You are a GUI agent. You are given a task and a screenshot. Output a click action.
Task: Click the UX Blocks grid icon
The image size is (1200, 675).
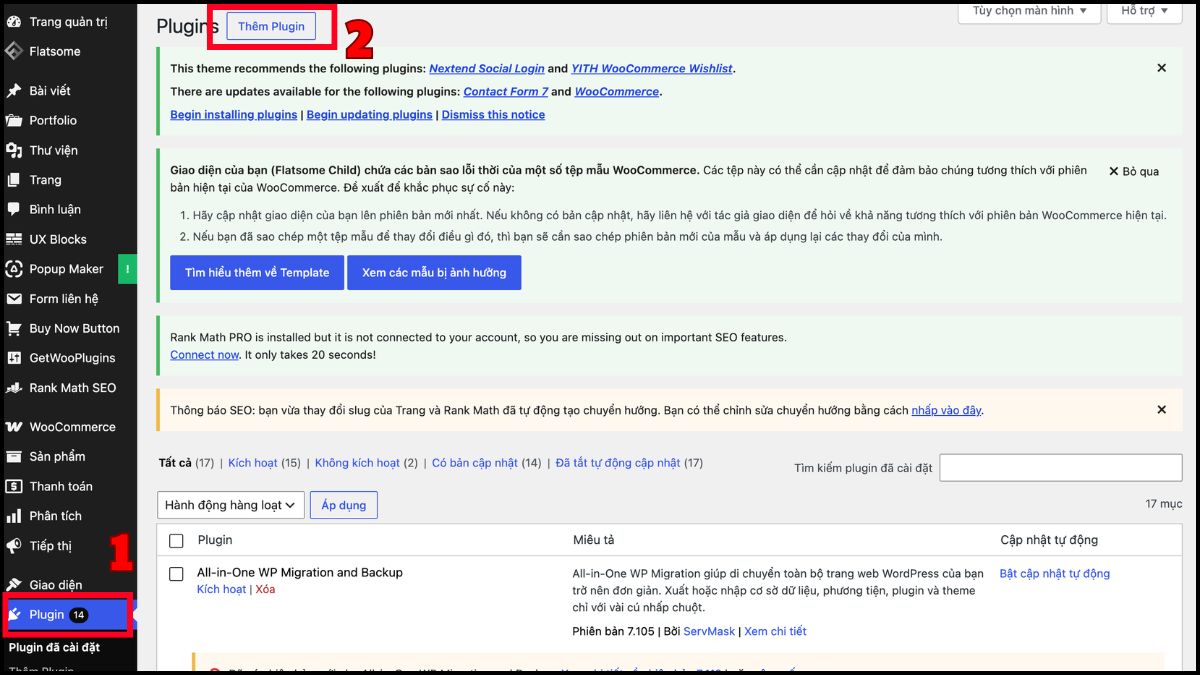click(x=14, y=239)
